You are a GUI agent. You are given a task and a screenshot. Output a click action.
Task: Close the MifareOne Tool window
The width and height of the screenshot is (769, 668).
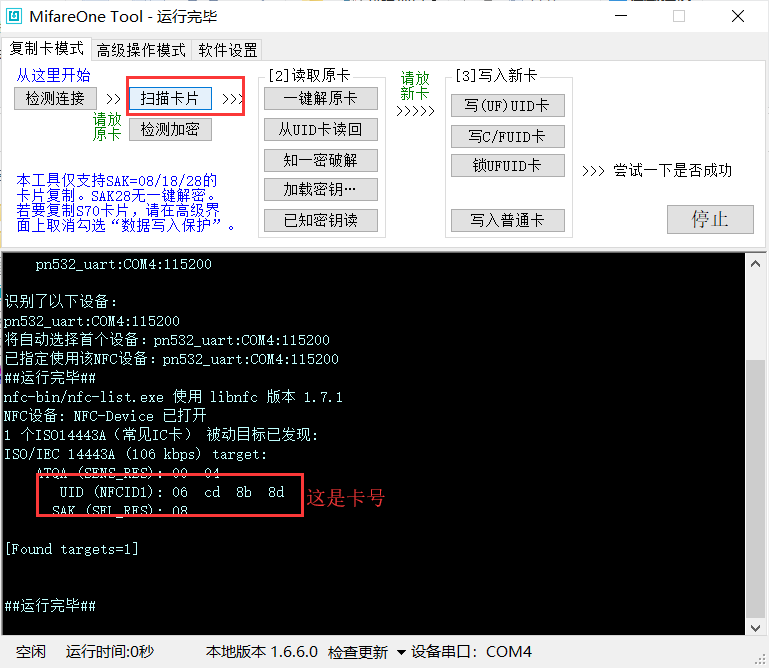click(738, 16)
